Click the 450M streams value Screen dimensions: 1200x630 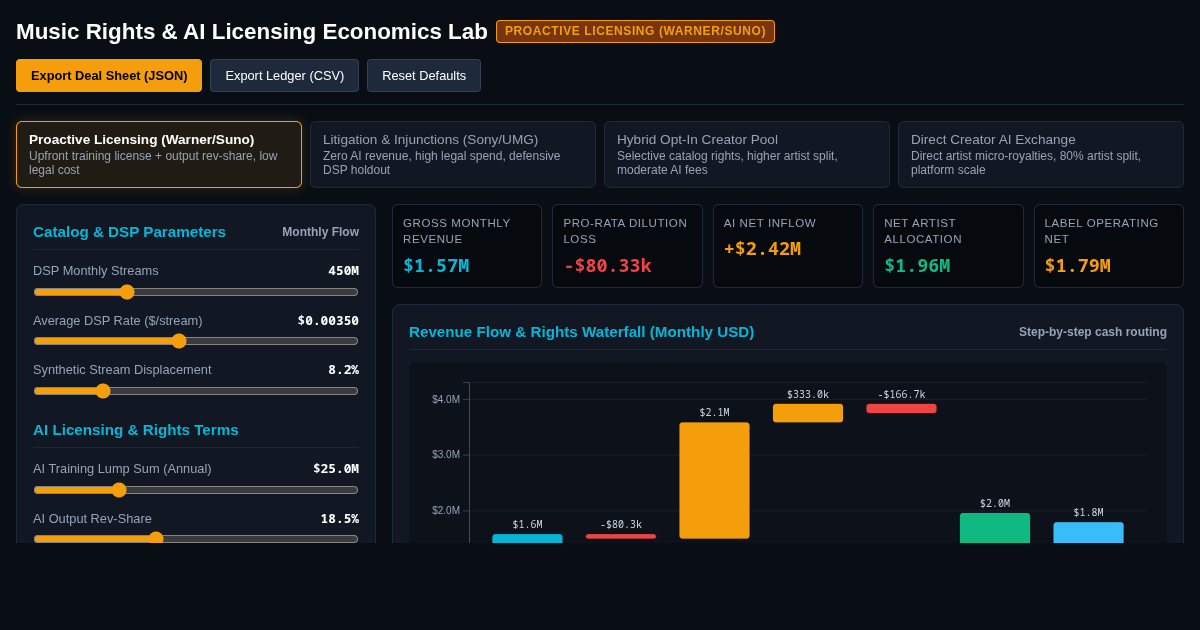tap(343, 271)
